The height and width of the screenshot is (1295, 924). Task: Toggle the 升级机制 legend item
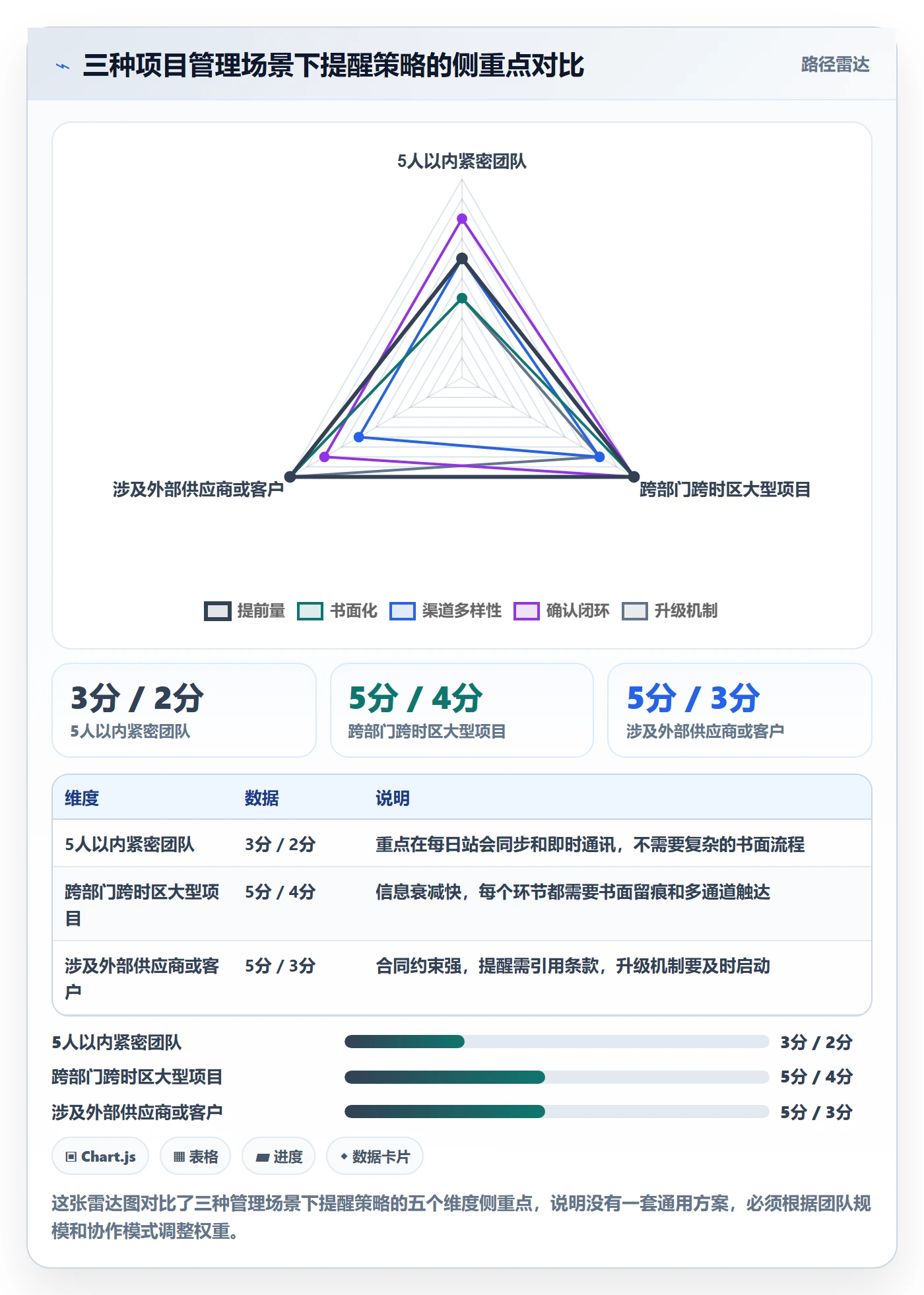pyautogui.click(x=670, y=611)
